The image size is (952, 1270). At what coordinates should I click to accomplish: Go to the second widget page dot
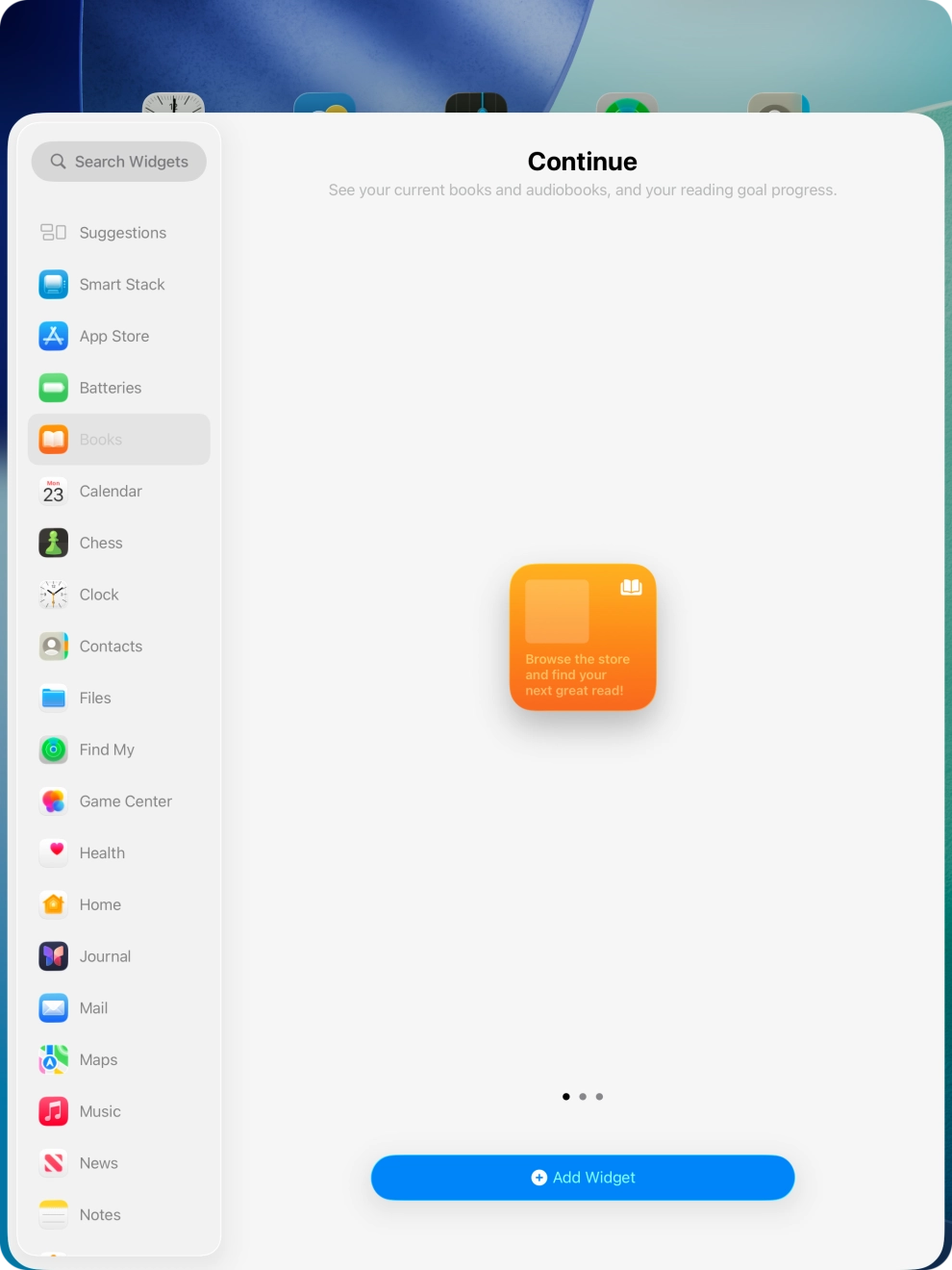coord(583,1097)
